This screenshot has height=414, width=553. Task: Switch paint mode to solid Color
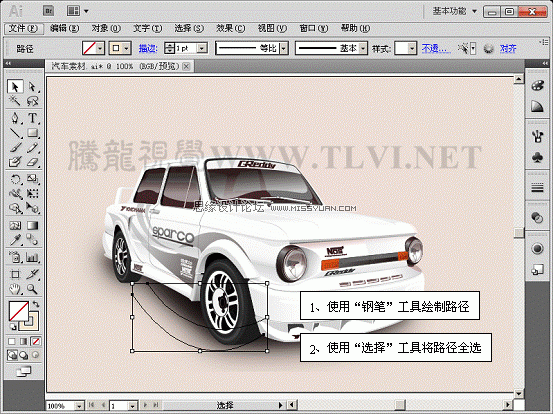tap(12, 341)
